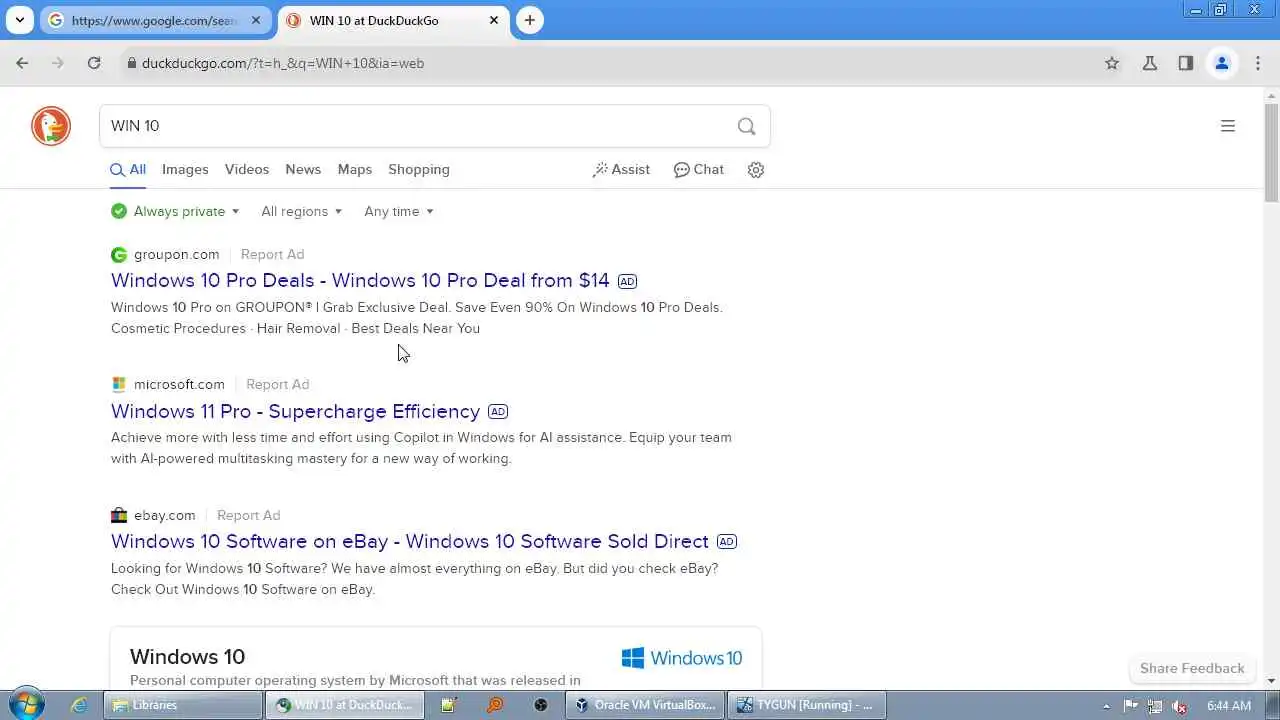Switch to the Videos tab
The height and width of the screenshot is (720, 1280).
(247, 170)
